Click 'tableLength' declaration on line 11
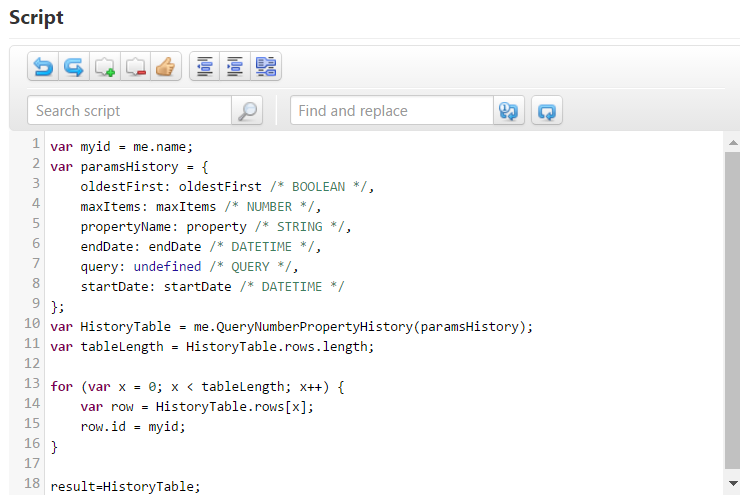Viewport: 740px width, 500px height. click(x=122, y=347)
